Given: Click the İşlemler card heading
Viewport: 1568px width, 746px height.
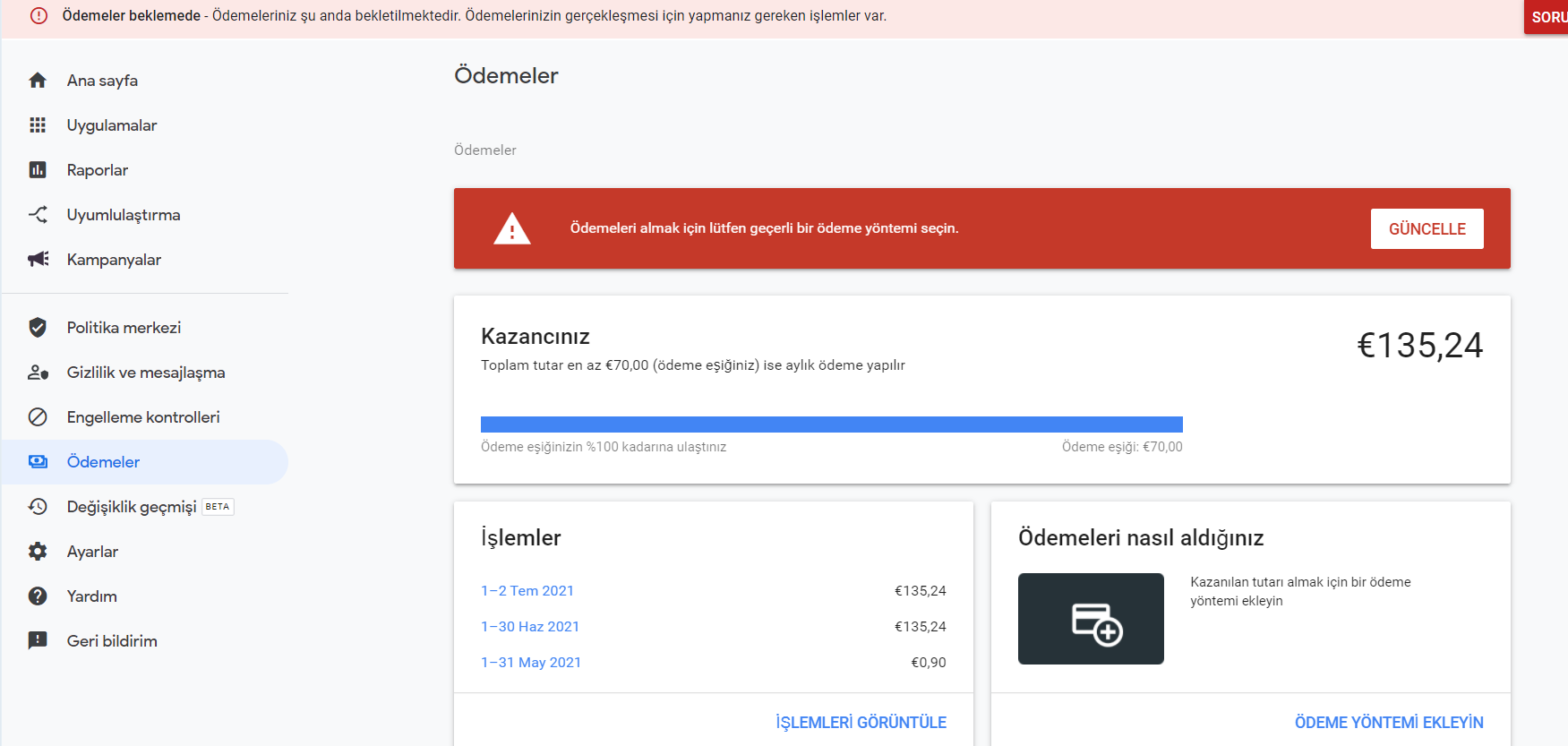Looking at the screenshot, I should (x=521, y=538).
